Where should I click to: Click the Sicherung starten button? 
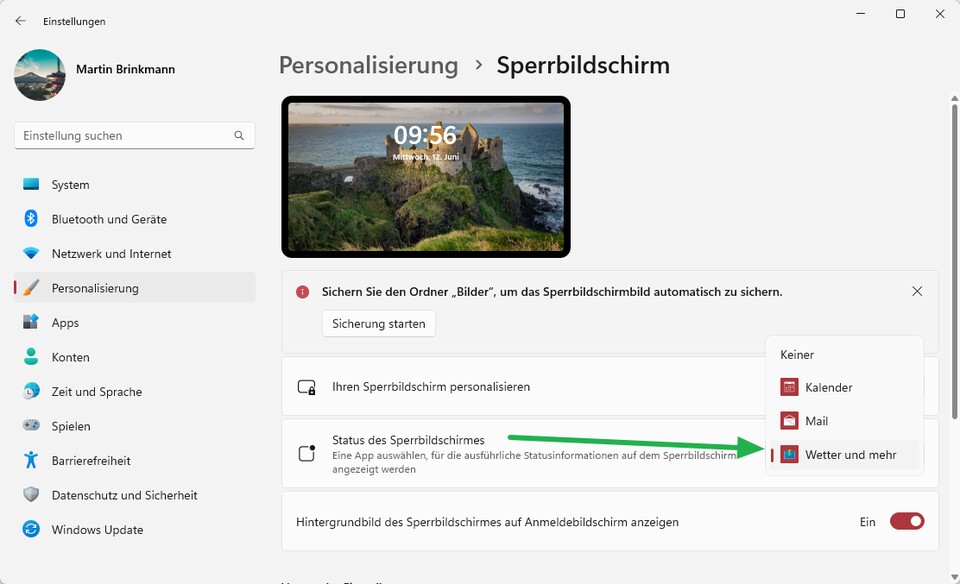pos(378,323)
